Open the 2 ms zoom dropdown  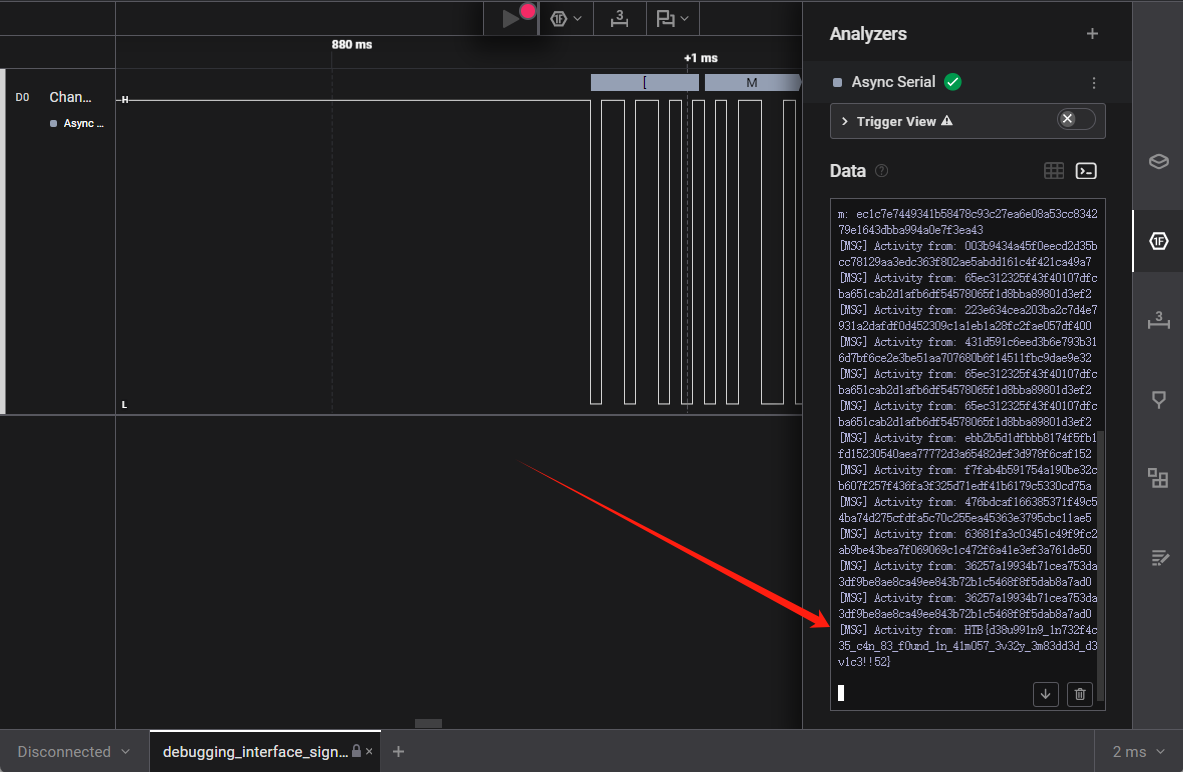(x=1140, y=752)
